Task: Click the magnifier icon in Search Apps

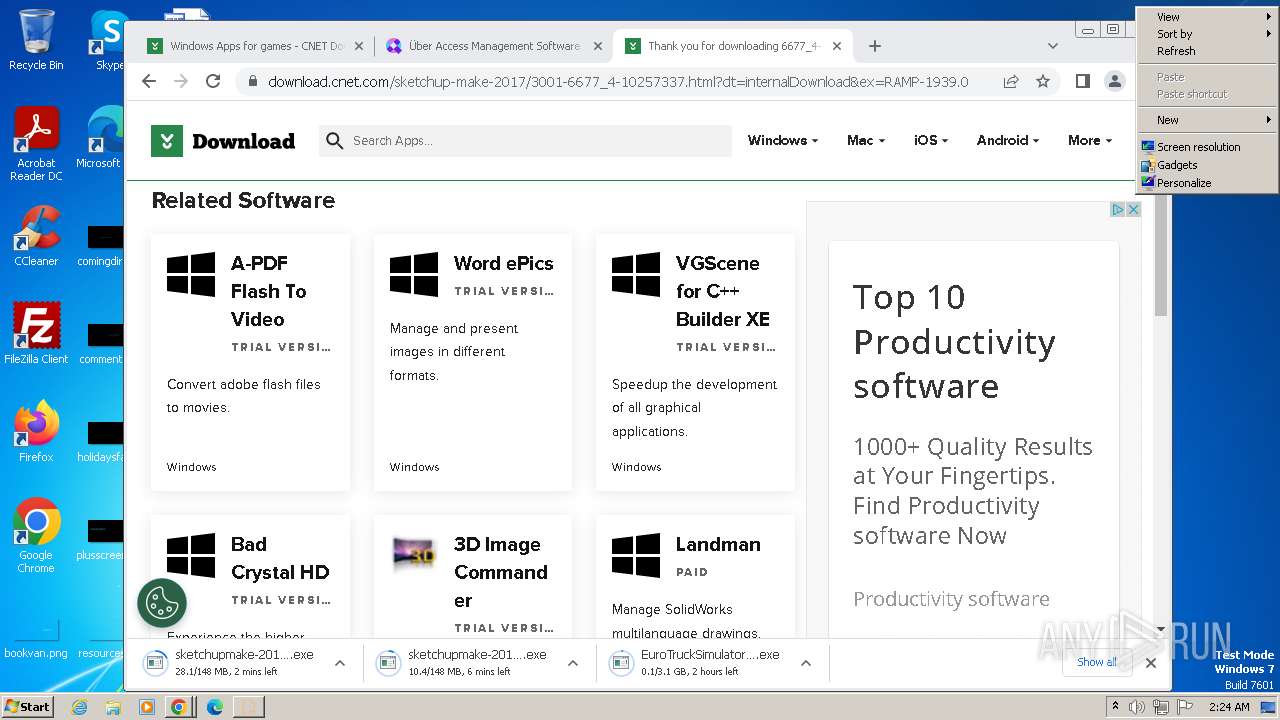Action: [x=335, y=141]
